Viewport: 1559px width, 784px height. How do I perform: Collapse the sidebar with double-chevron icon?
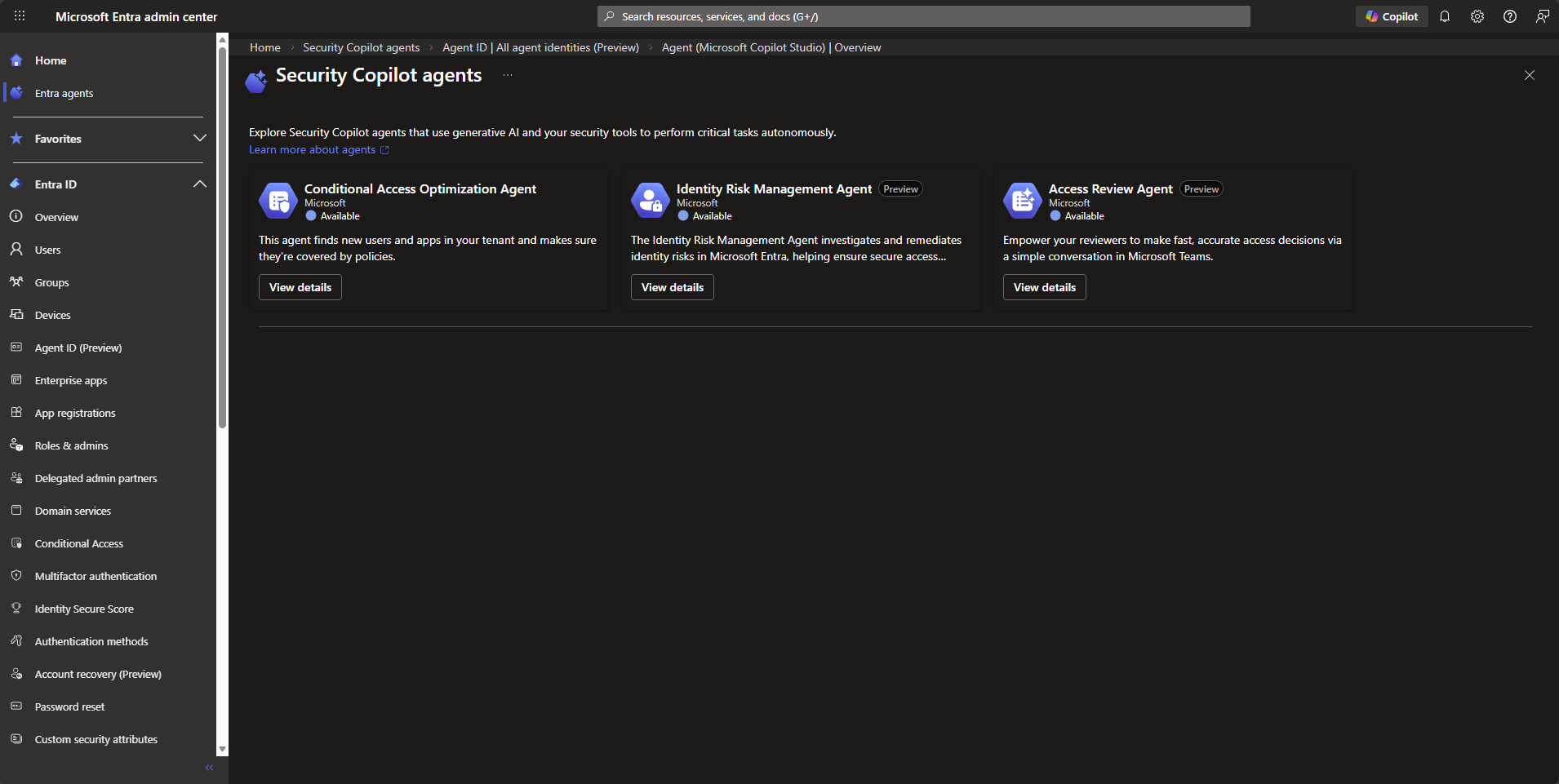(209, 768)
